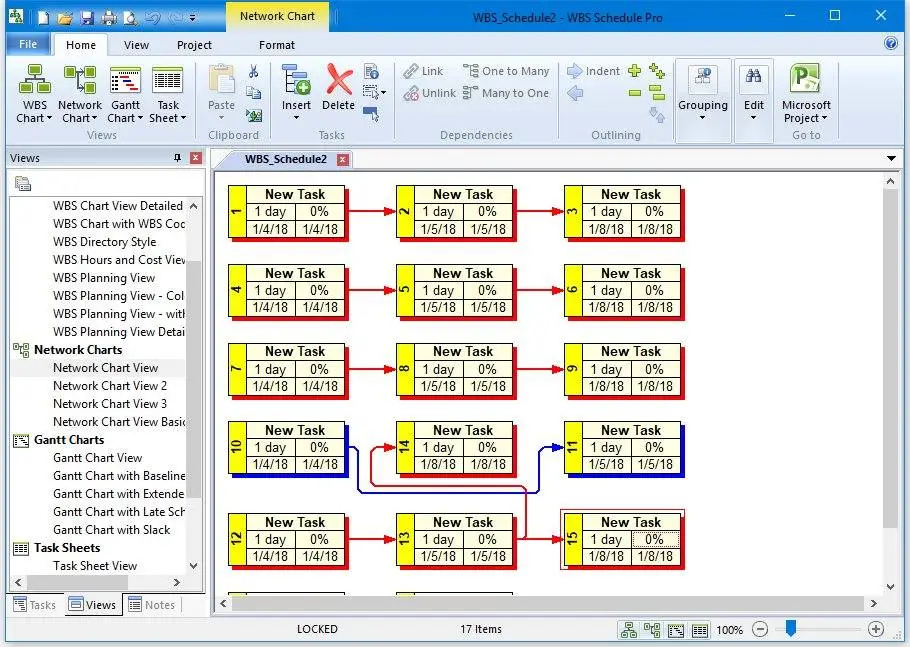Click the expand all double-plus icon in Outlining
910x647 pixels.
pyautogui.click(x=657, y=71)
